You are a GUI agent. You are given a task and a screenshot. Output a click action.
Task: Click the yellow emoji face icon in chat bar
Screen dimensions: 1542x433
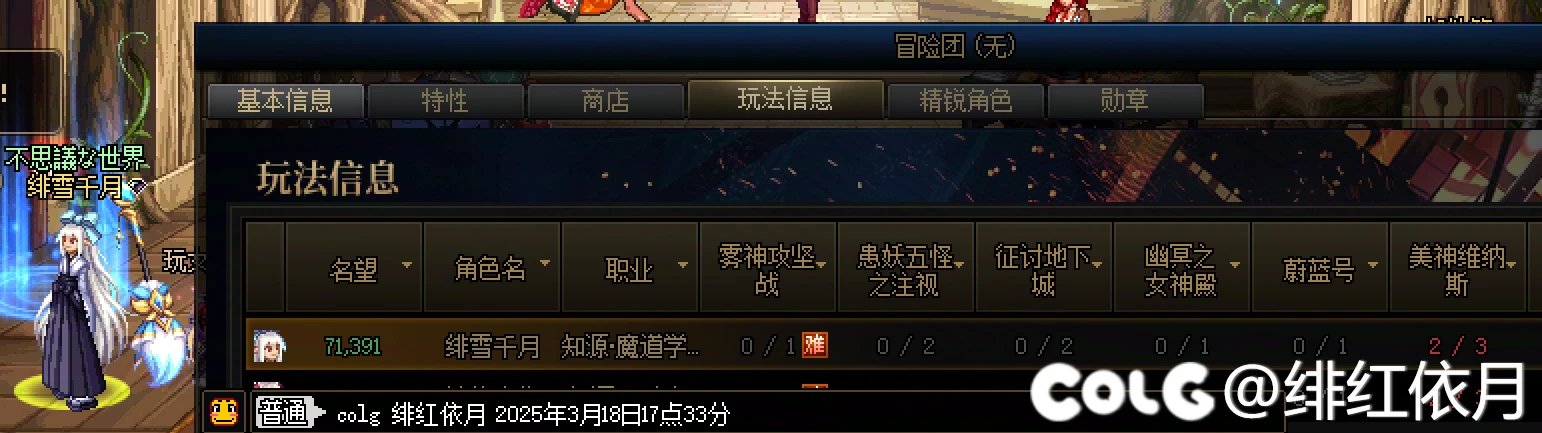220,411
